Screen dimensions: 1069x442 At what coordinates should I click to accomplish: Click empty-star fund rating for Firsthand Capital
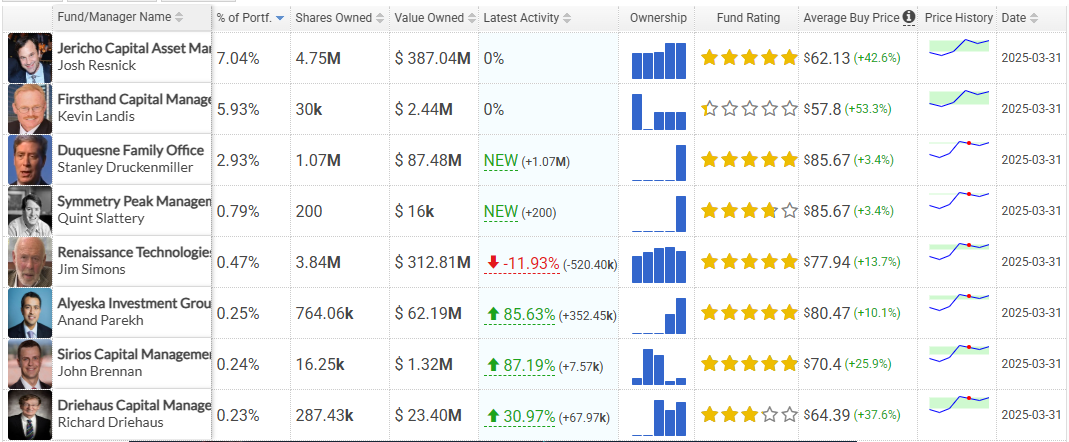click(x=749, y=108)
